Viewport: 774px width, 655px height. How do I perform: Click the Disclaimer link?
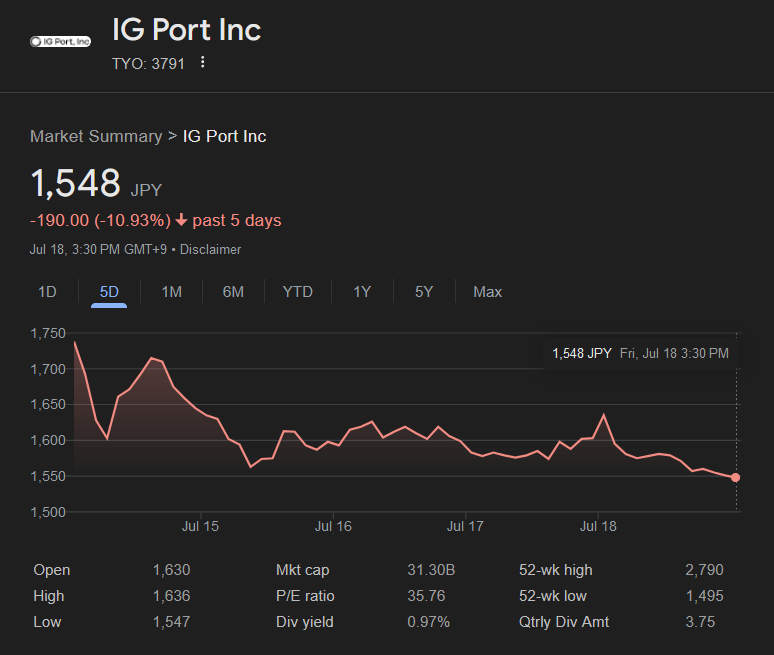210,249
